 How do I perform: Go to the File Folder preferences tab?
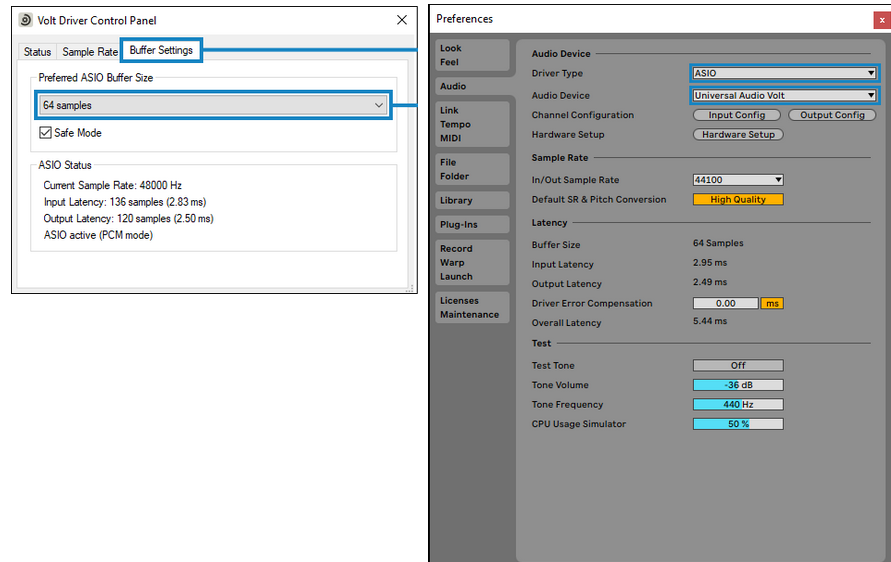point(472,169)
